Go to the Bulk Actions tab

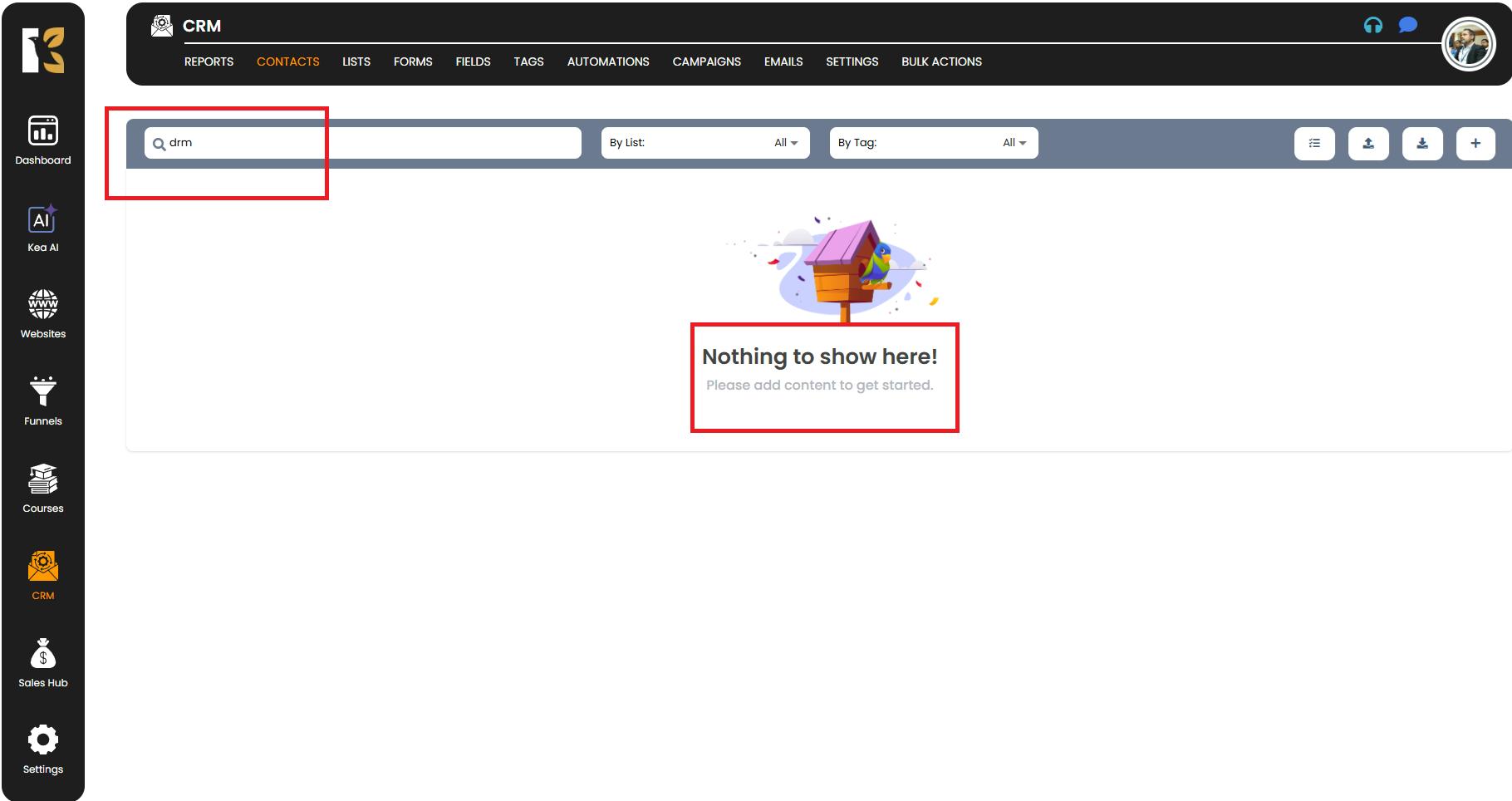pyautogui.click(x=941, y=61)
